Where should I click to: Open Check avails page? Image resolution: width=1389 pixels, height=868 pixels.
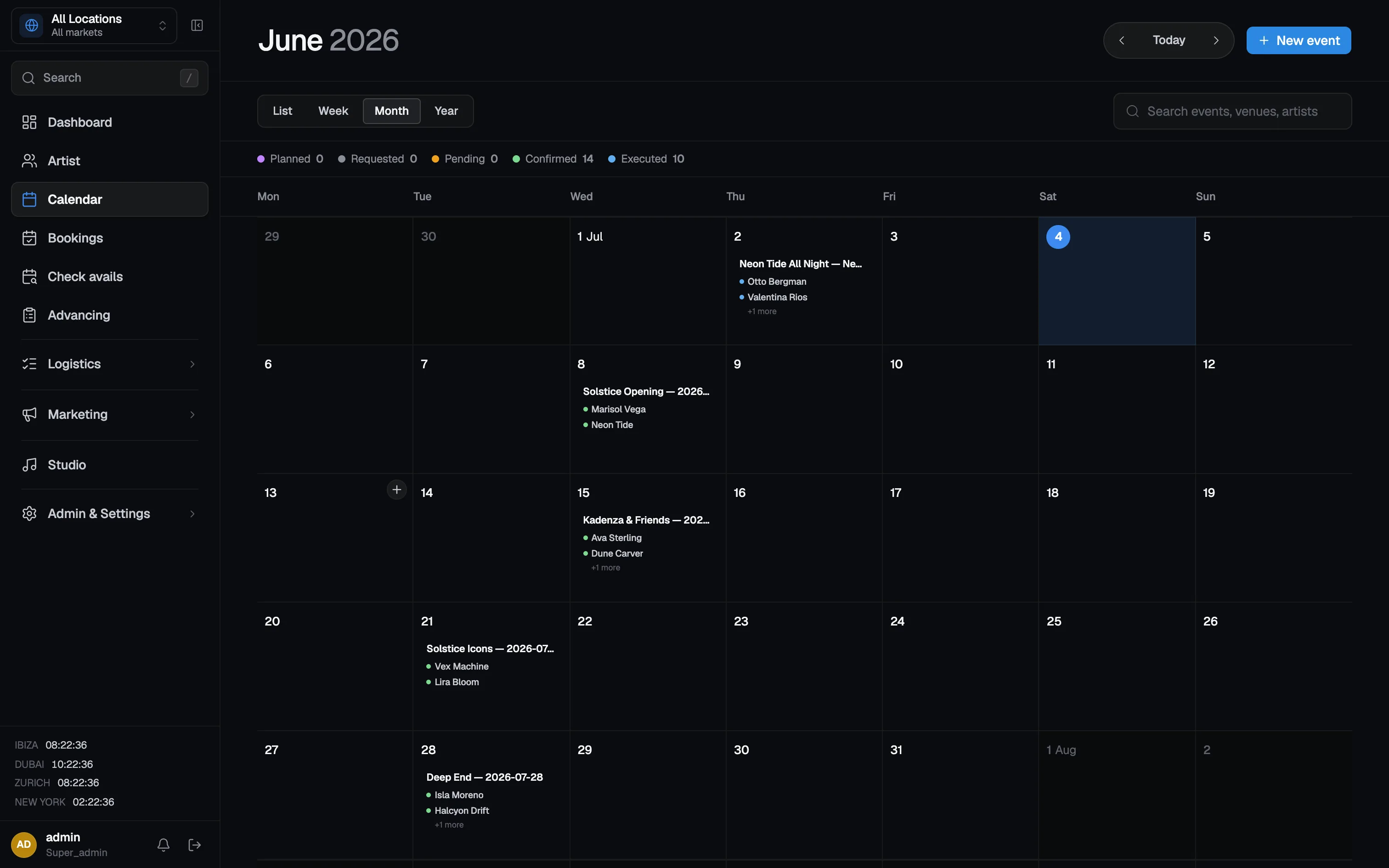click(110, 276)
